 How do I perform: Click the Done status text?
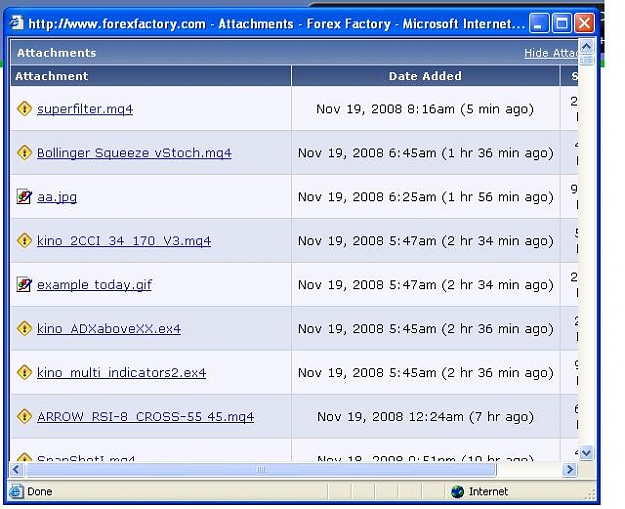(x=39, y=491)
